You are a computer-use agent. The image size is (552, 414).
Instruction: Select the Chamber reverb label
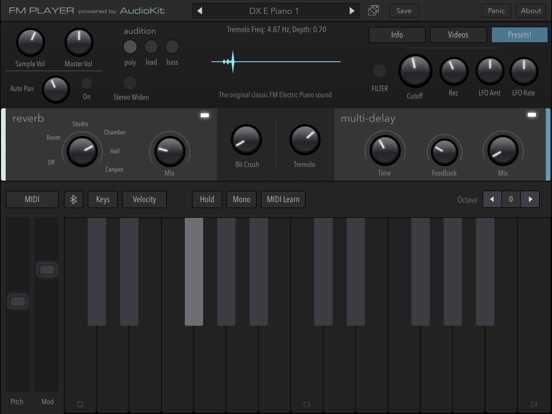tap(115, 132)
